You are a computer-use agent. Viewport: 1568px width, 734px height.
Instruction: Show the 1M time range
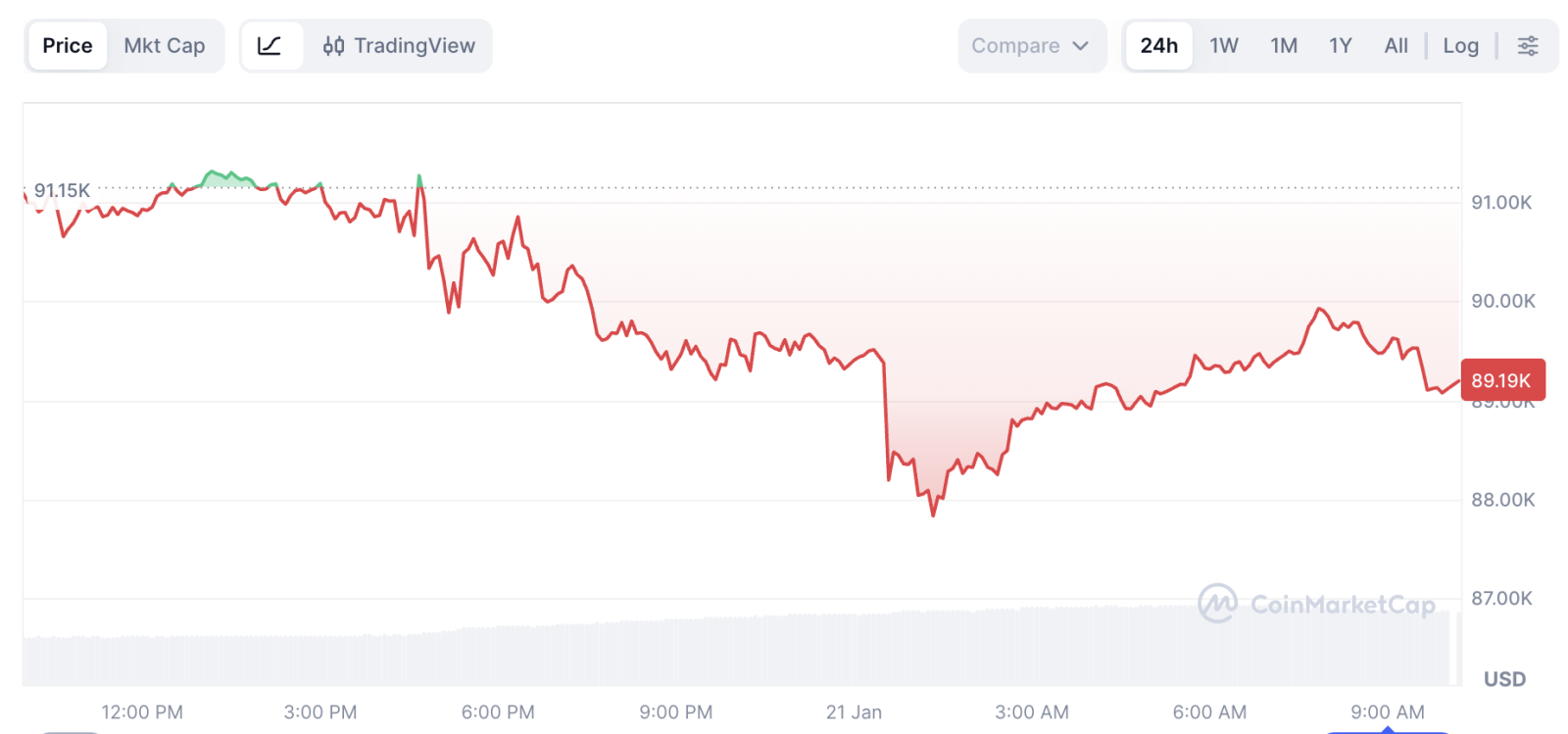click(x=1284, y=46)
